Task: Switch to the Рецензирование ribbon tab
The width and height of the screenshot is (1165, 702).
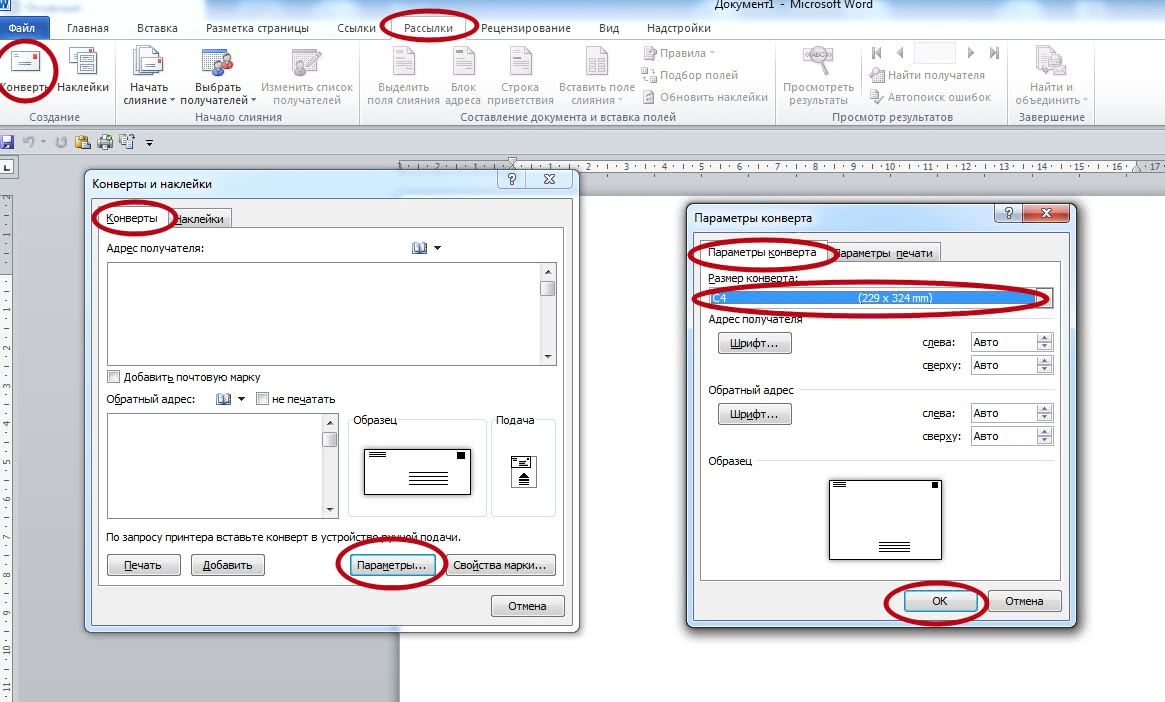Action: pos(525,28)
